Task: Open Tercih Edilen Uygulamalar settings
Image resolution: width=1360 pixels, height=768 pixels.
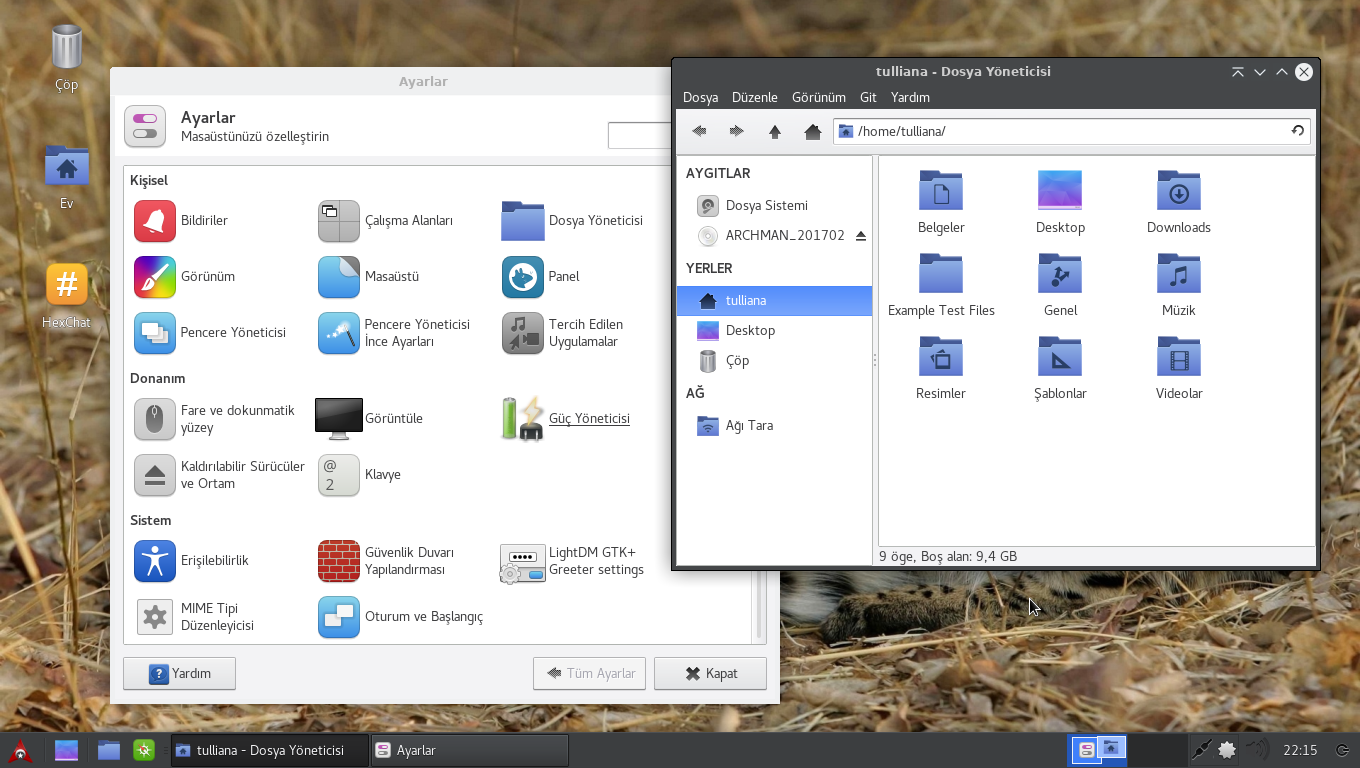Action: pyautogui.click(x=563, y=333)
